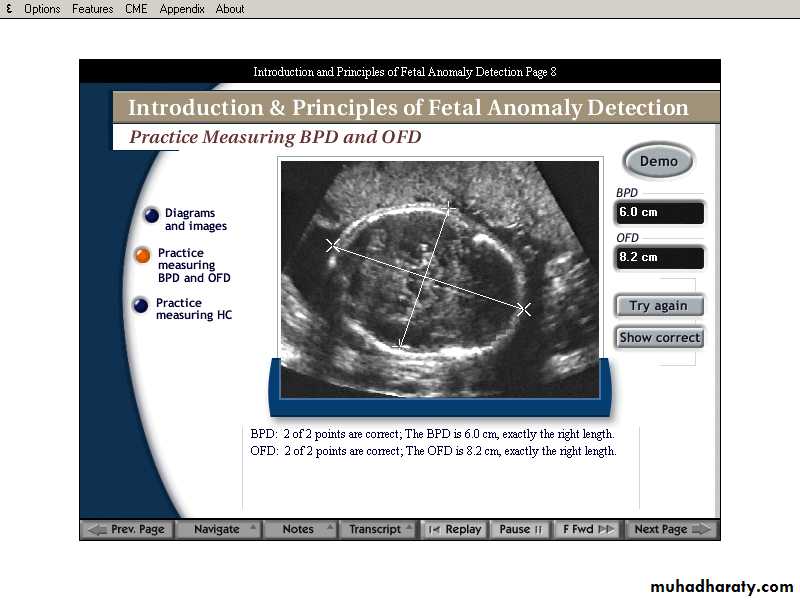
Task: Click the blue bullet beside Diagrams and images
Action: pos(151,214)
